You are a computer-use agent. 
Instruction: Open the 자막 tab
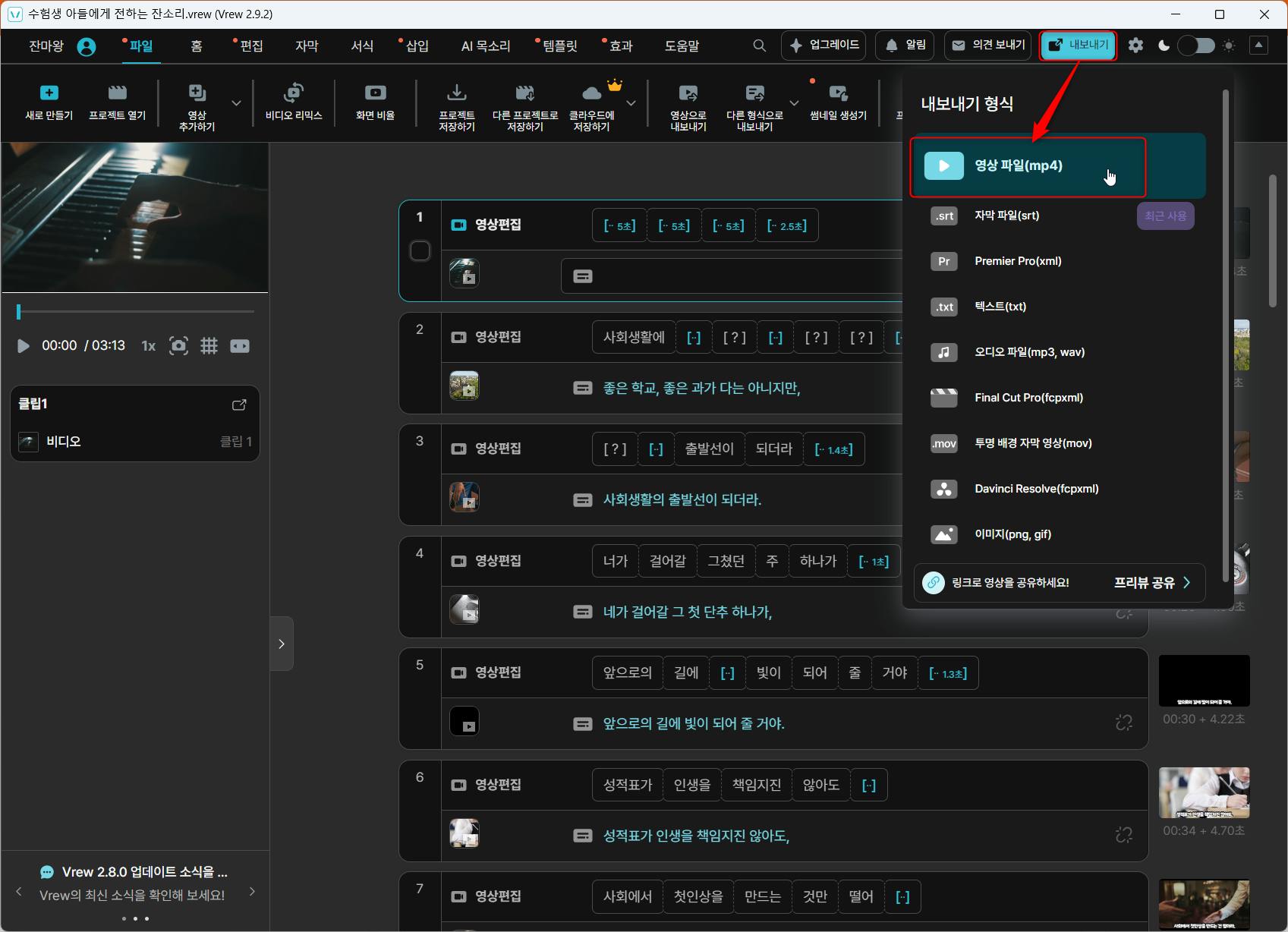pos(307,46)
